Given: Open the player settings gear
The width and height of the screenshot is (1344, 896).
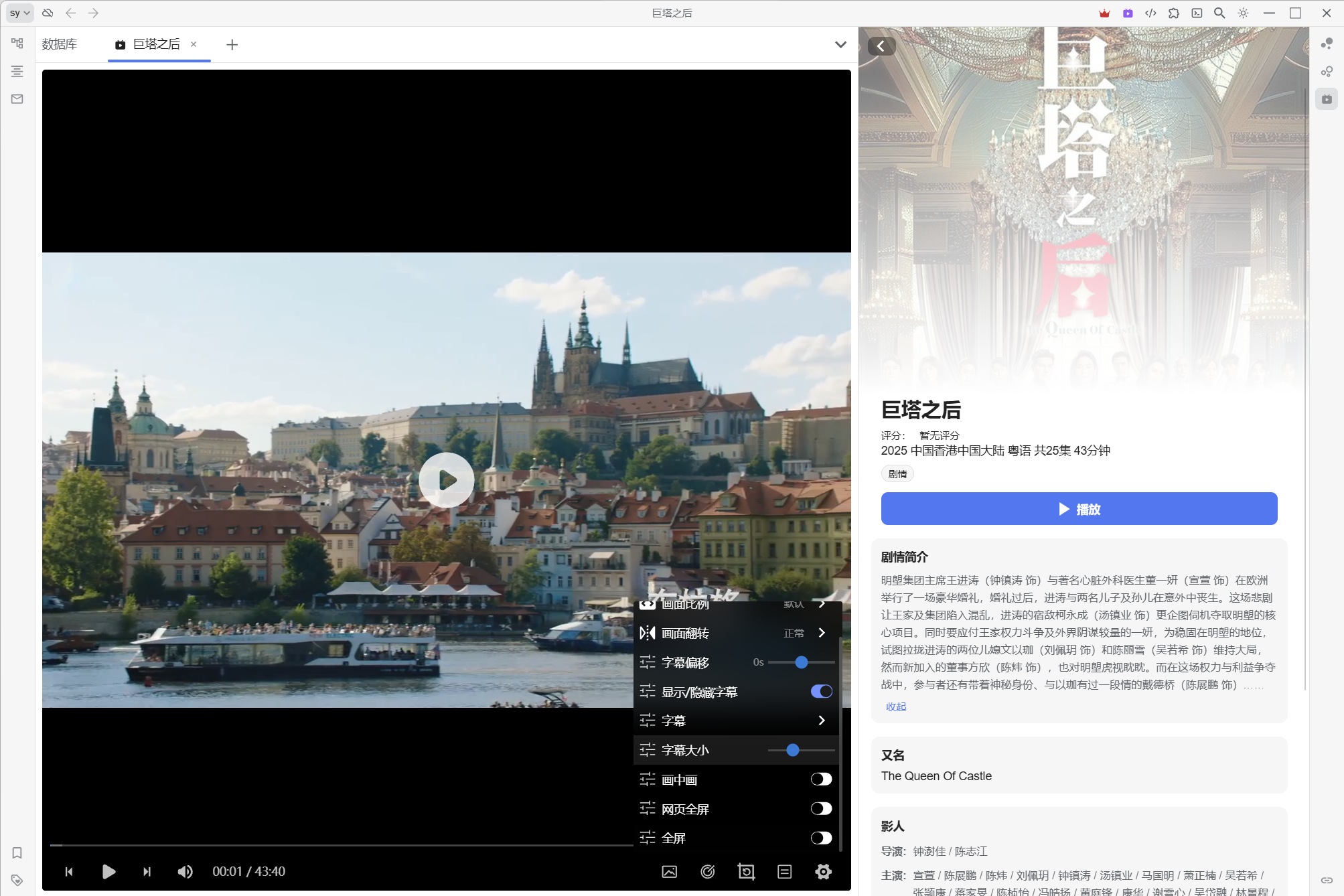Looking at the screenshot, I should [823, 871].
